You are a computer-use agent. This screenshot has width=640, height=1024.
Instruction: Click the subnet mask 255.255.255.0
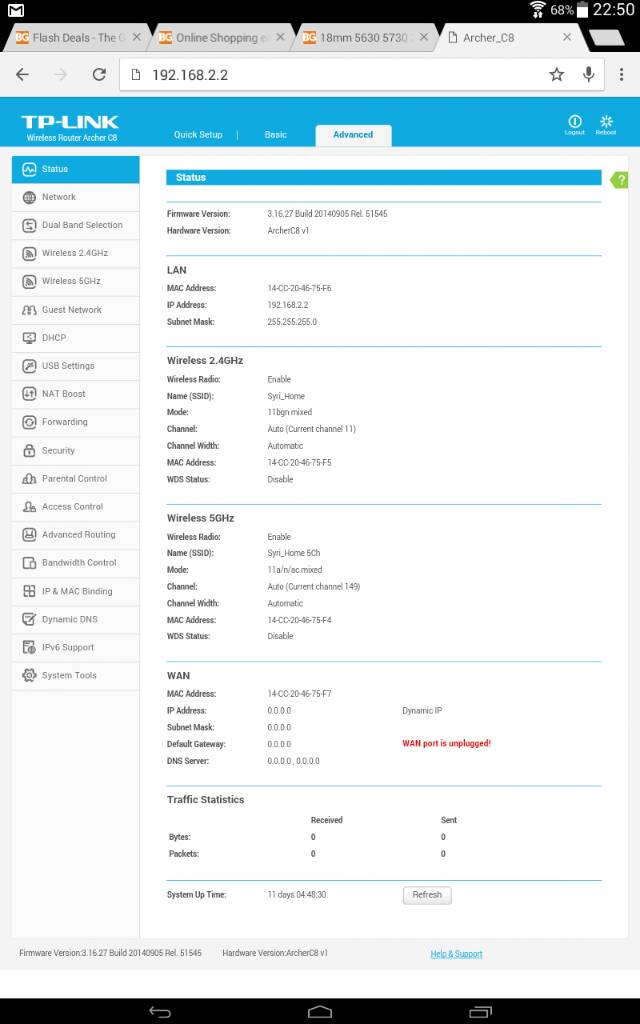[x=292, y=322]
